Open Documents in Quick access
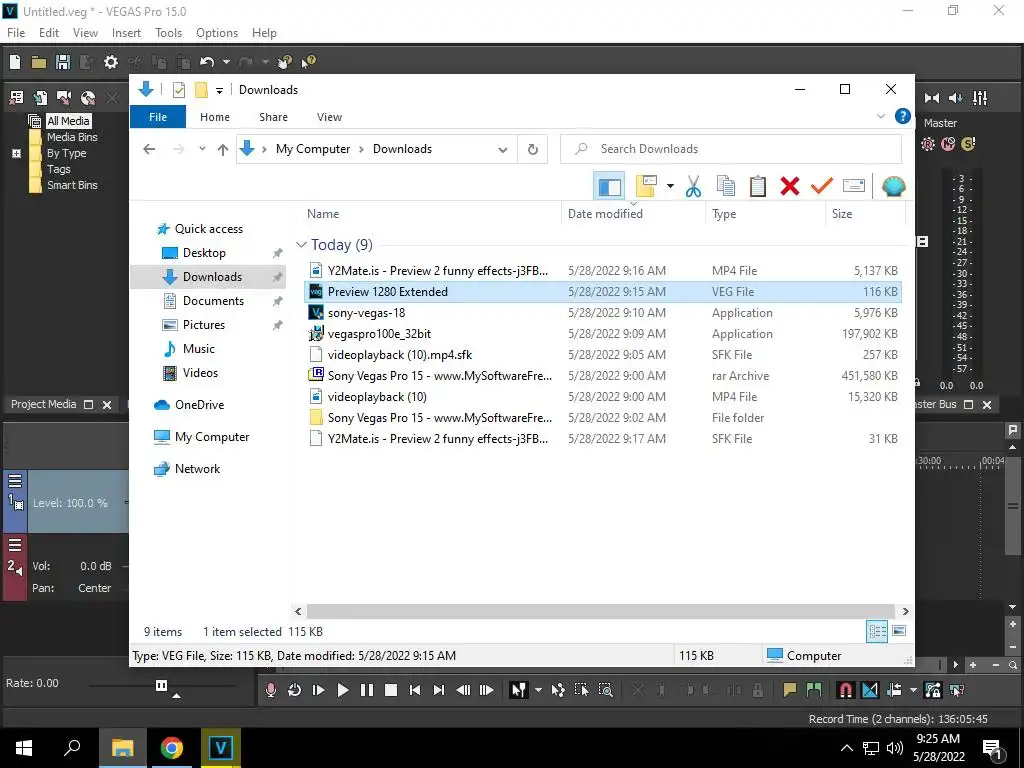The width and height of the screenshot is (1024, 768). pos(213,301)
